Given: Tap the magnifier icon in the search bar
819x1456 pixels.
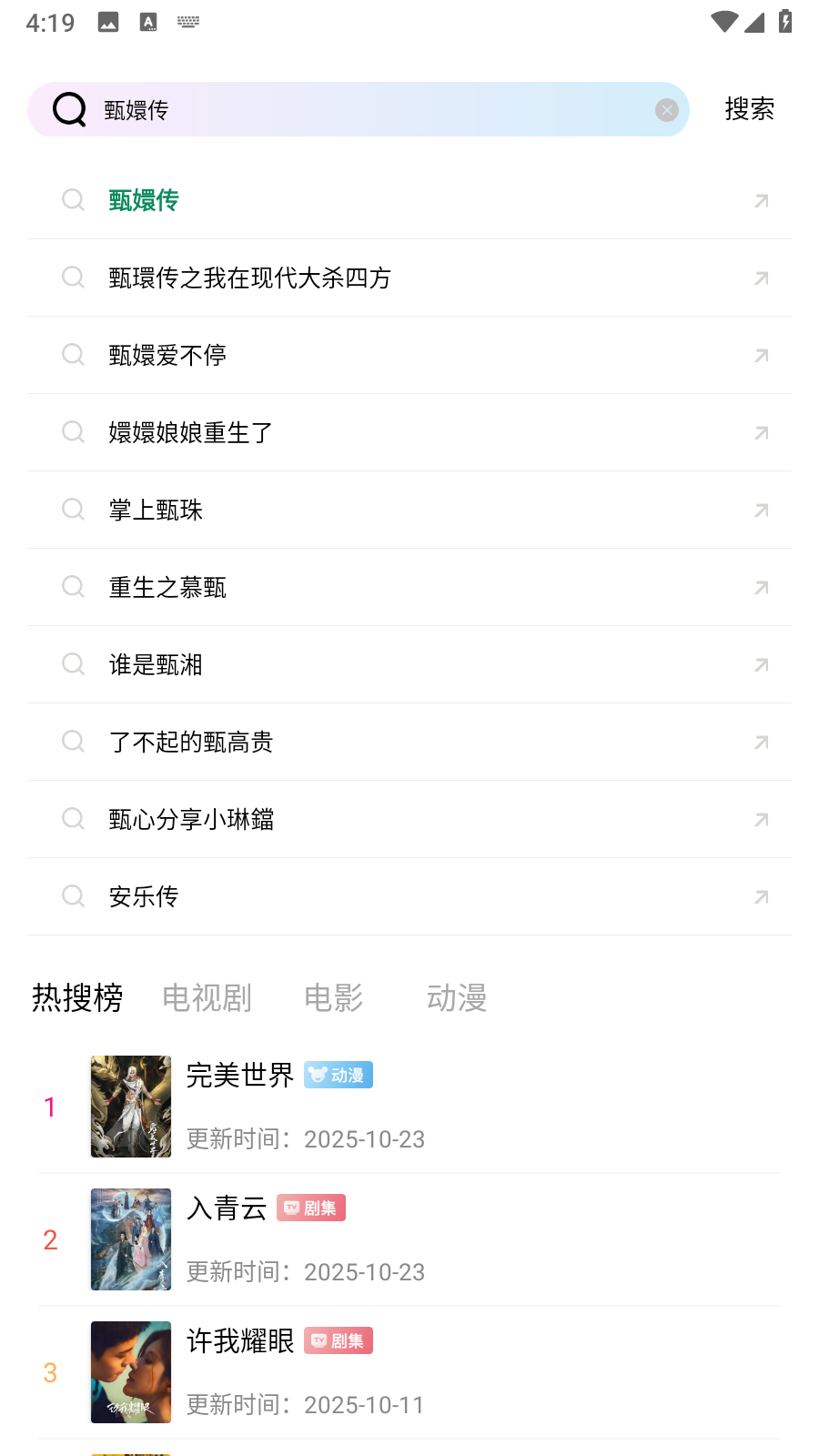Looking at the screenshot, I should pos(69,110).
